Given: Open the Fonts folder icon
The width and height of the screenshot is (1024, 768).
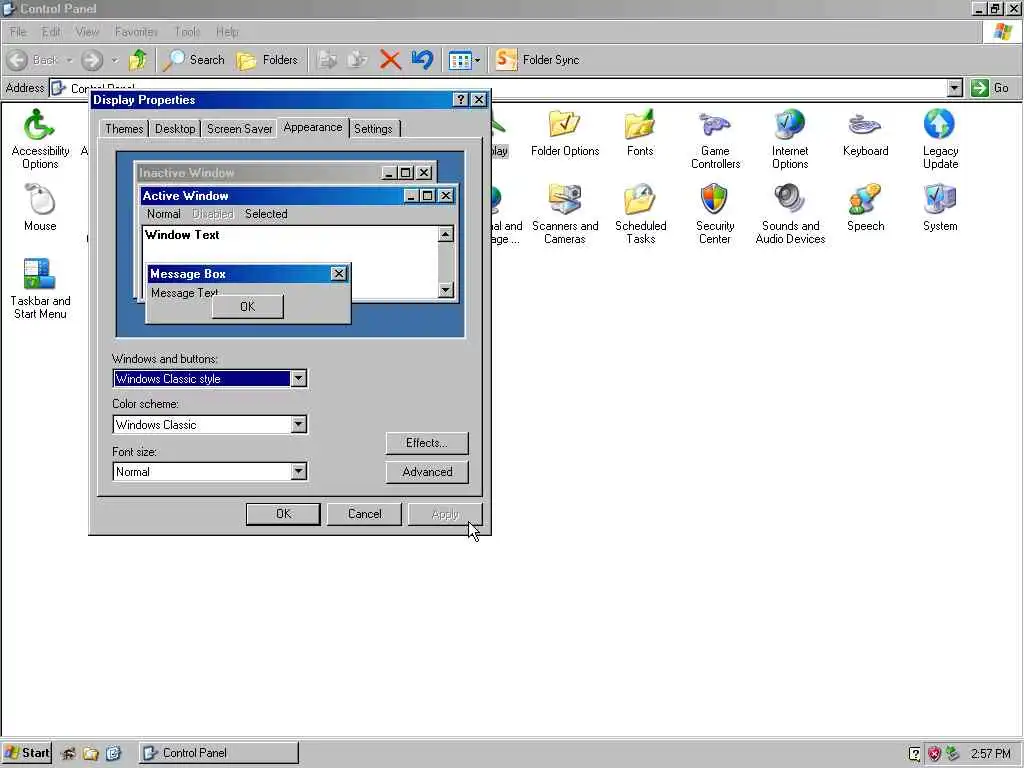Looking at the screenshot, I should 640,133.
